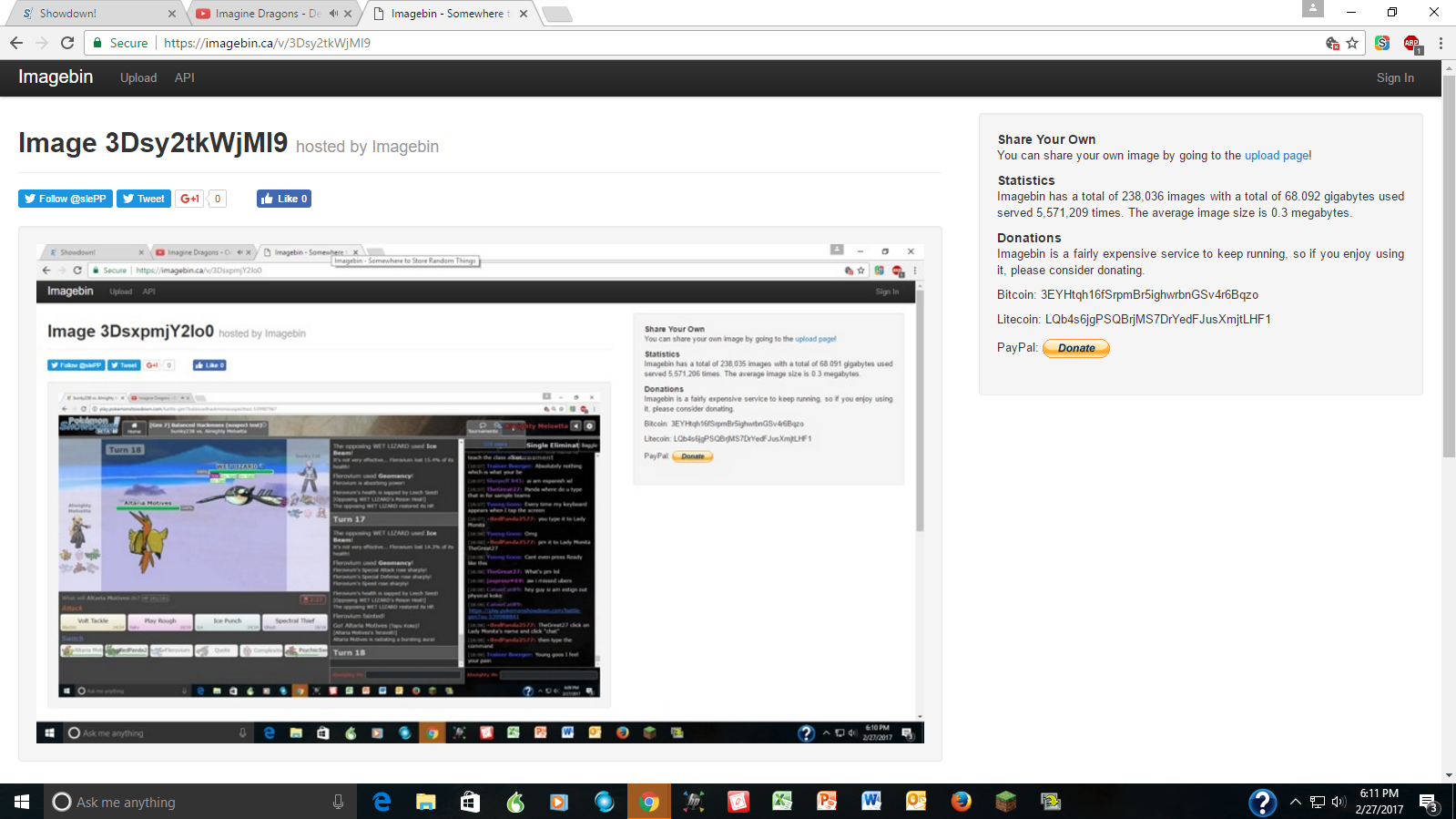
Task: Open the Upload page in navbar
Action: pos(138,78)
